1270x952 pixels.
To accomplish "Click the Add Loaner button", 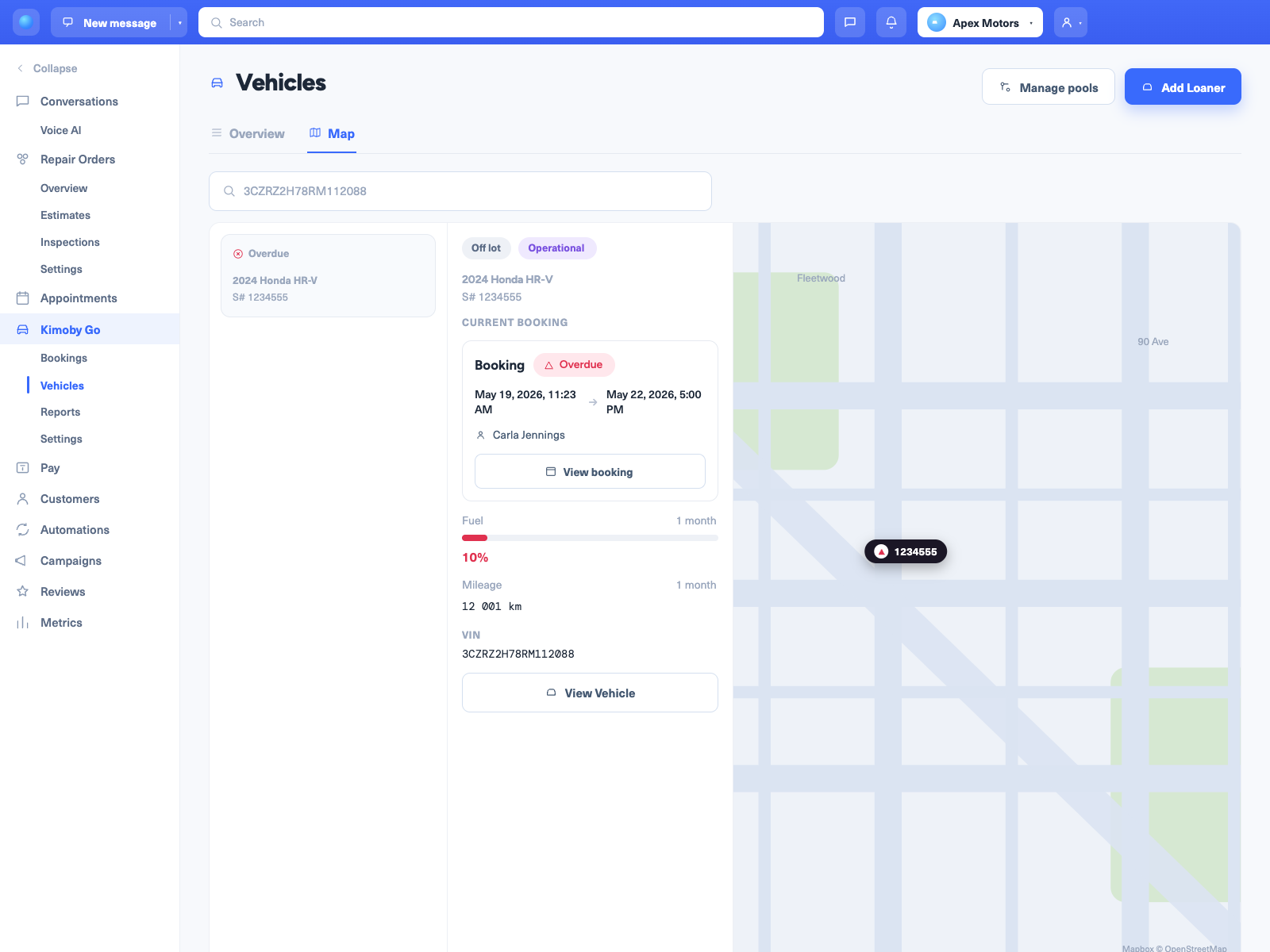I will click(x=1183, y=86).
